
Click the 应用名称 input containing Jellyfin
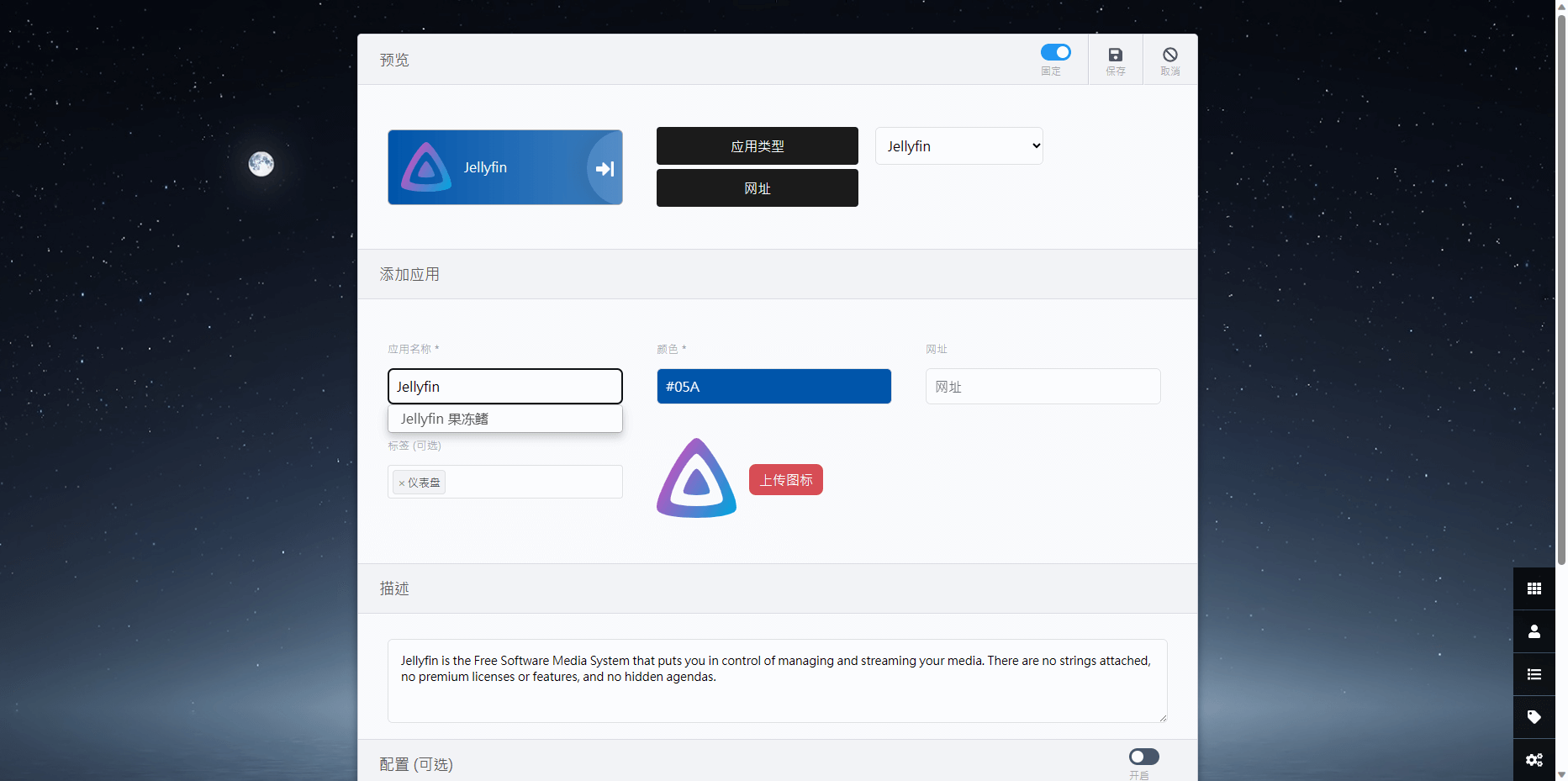[504, 386]
